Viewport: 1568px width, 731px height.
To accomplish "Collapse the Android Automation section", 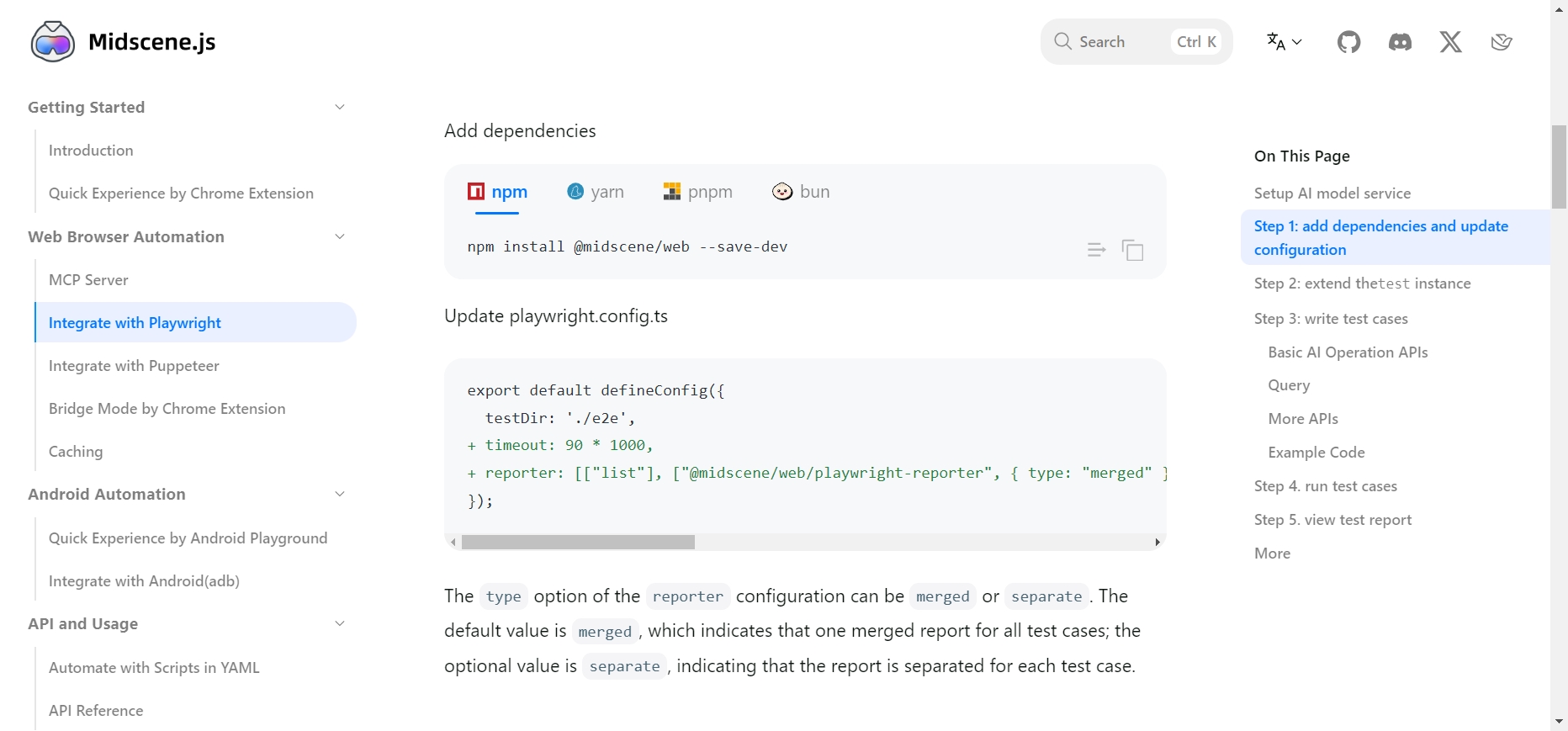I will pyautogui.click(x=340, y=494).
